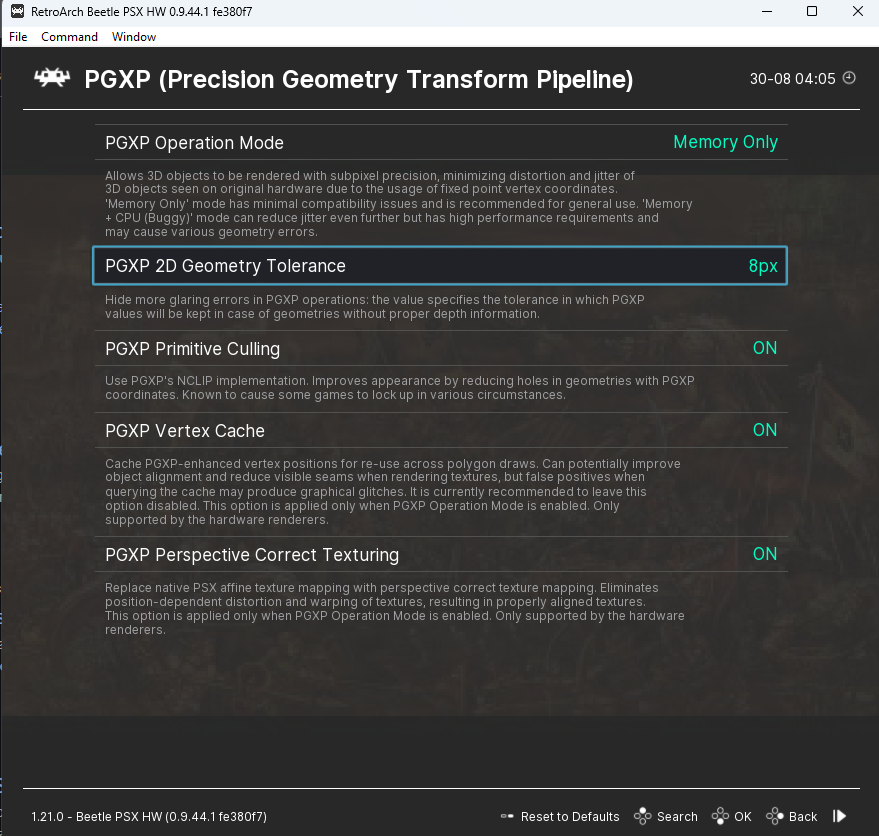Click the NCLIP implementation description text
This screenshot has height=836, width=879.
pos(400,387)
